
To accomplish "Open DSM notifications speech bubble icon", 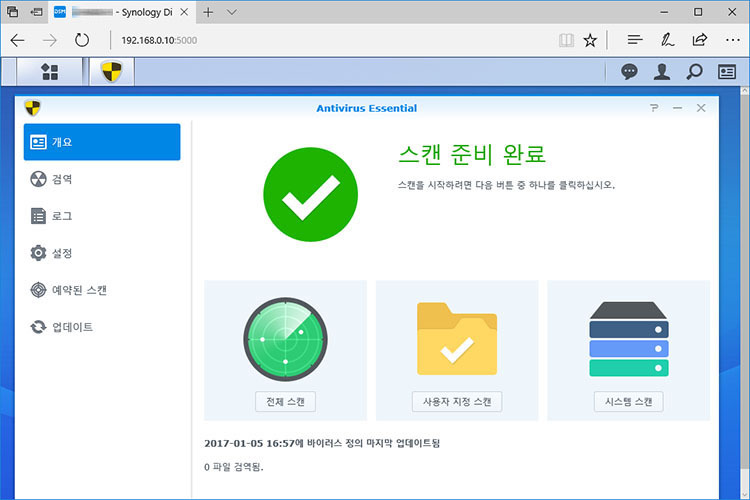I will pos(629,72).
